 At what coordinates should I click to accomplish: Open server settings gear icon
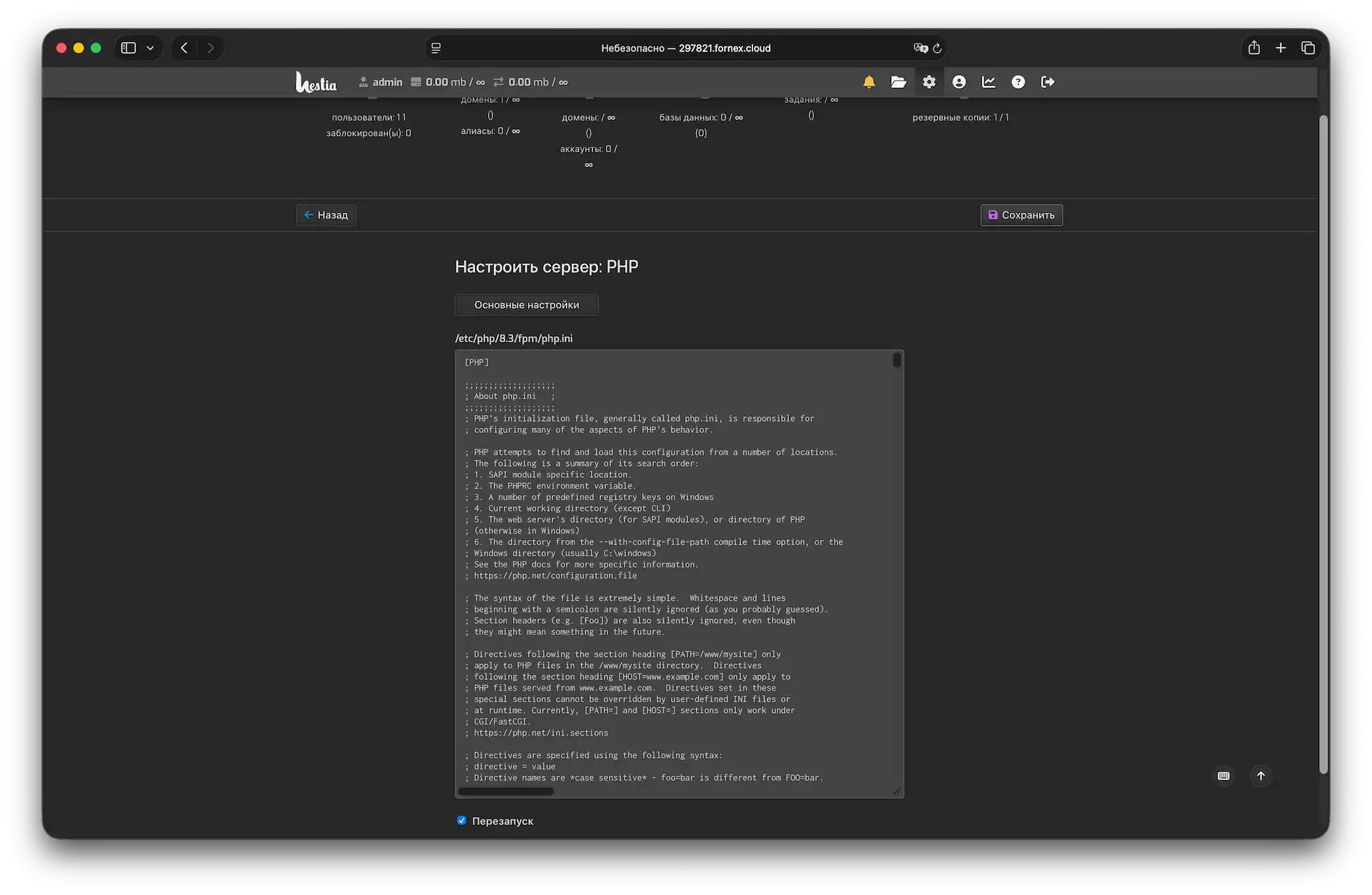point(929,82)
